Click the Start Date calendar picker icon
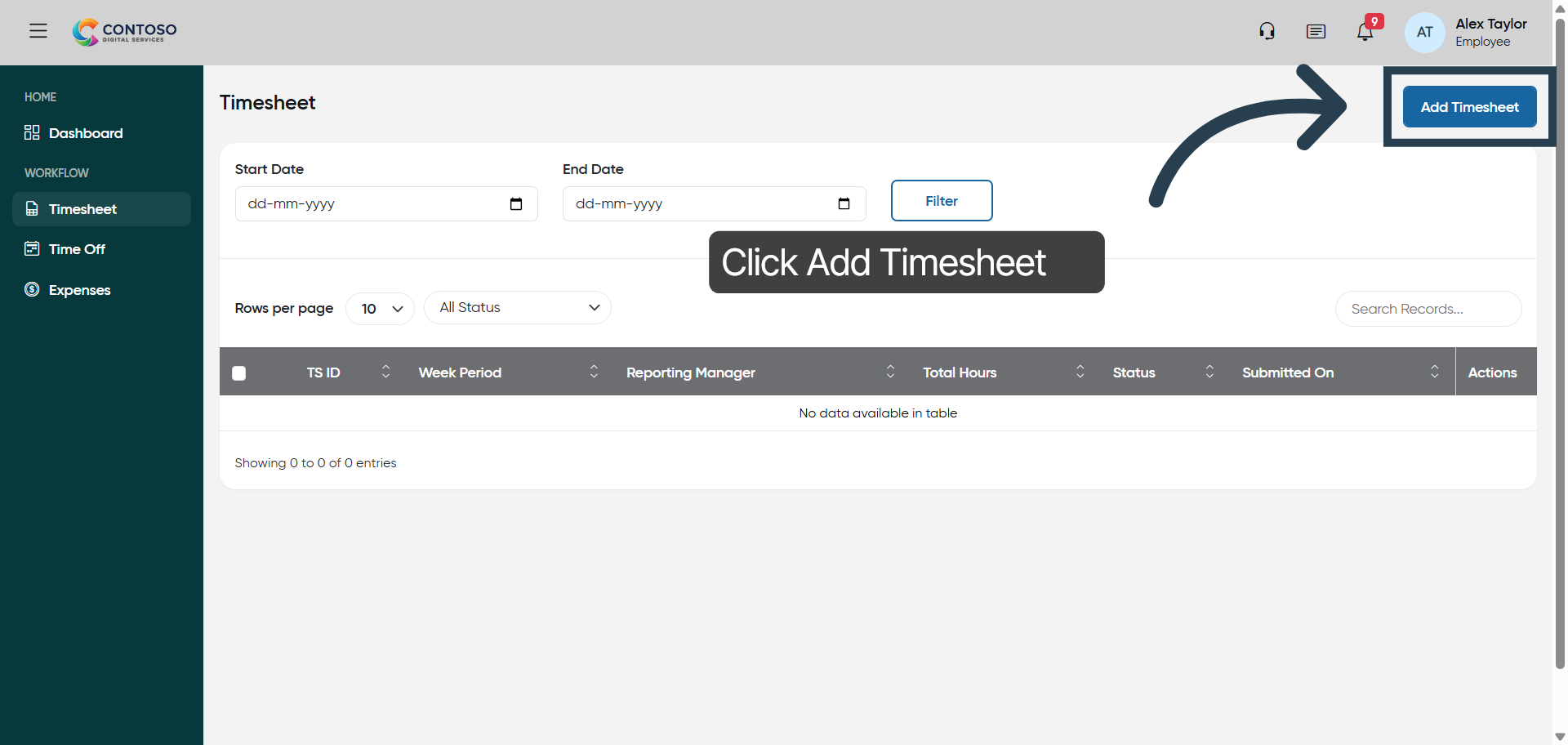 pos(516,203)
